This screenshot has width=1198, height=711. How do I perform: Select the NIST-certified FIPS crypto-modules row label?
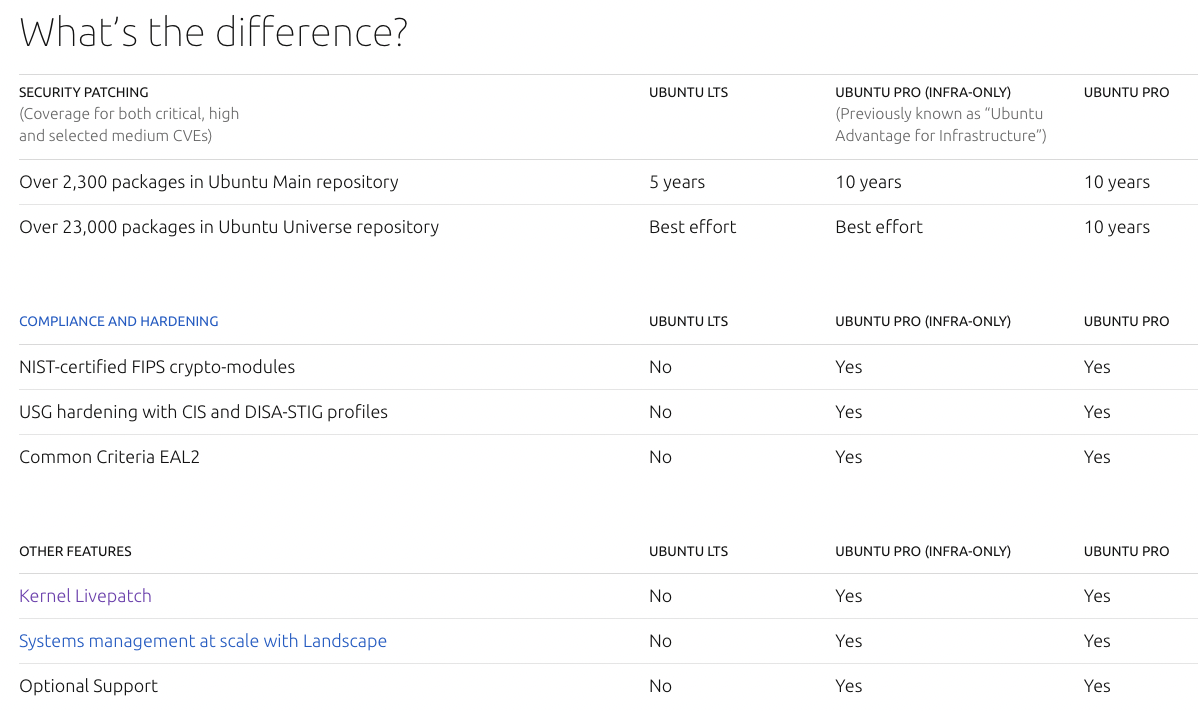pyautogui.click(x=157, y=367)
